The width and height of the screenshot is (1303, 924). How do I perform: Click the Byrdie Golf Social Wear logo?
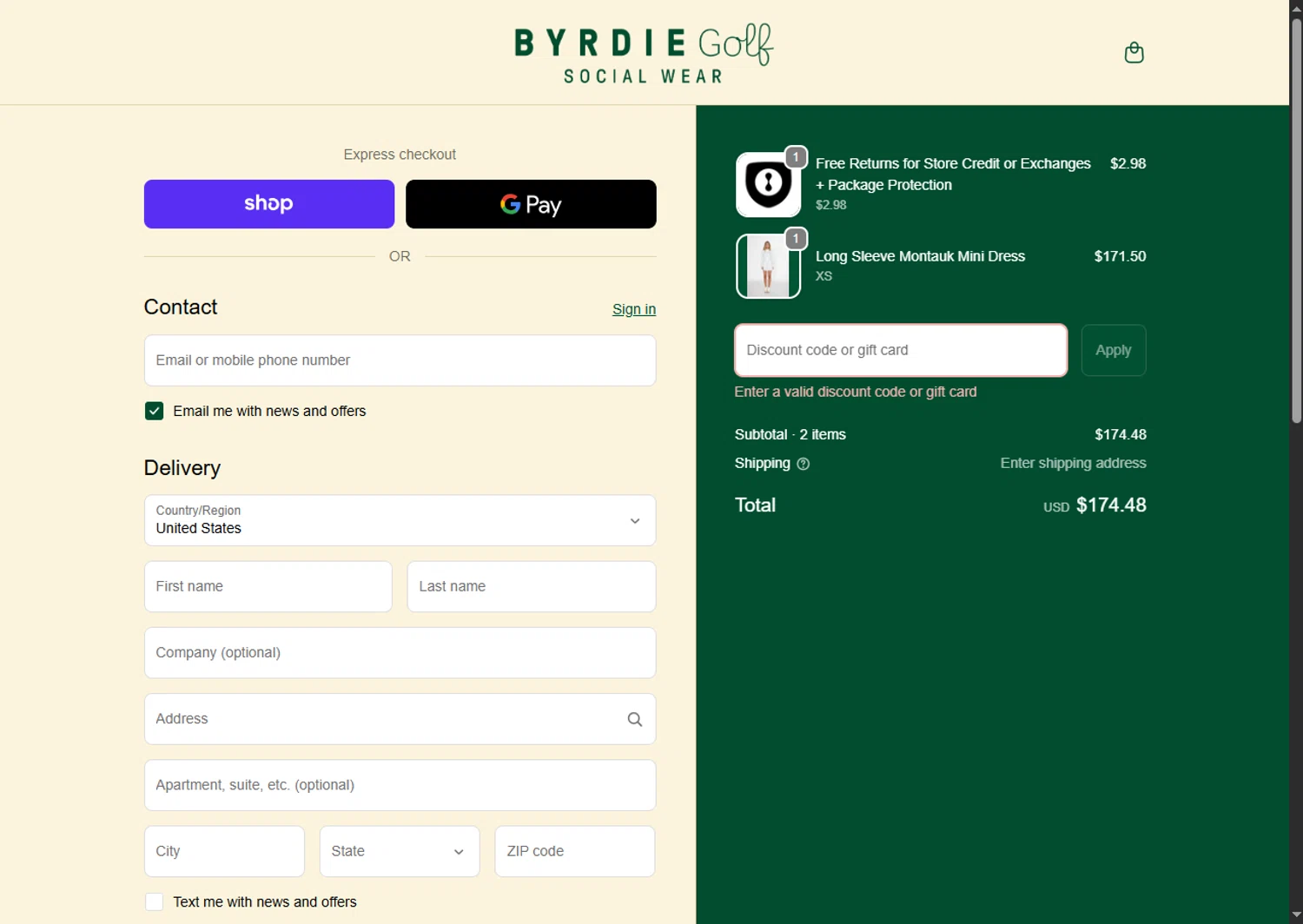[x=644, y=54]
